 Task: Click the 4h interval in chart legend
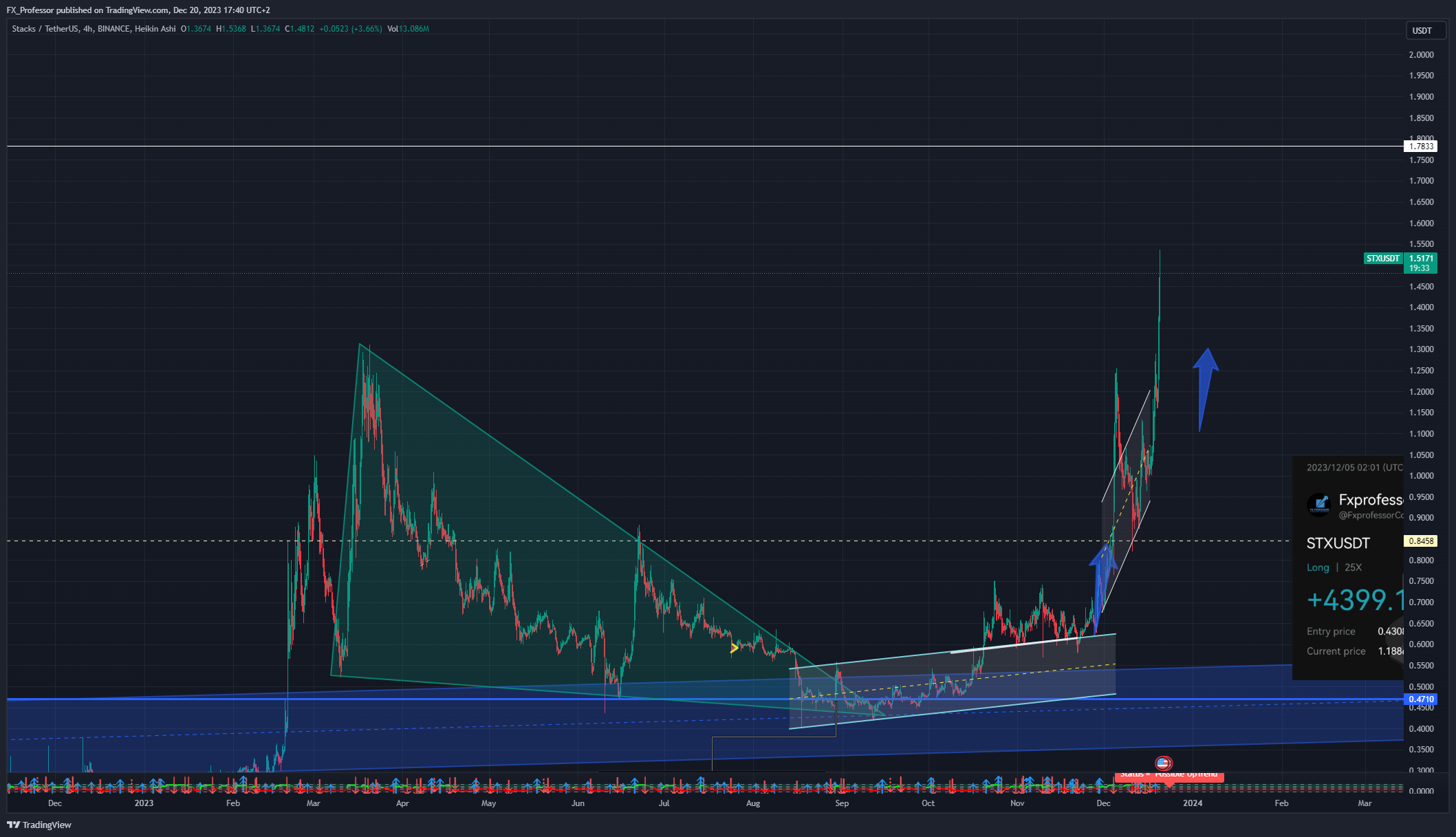click(x=87, y=29)
